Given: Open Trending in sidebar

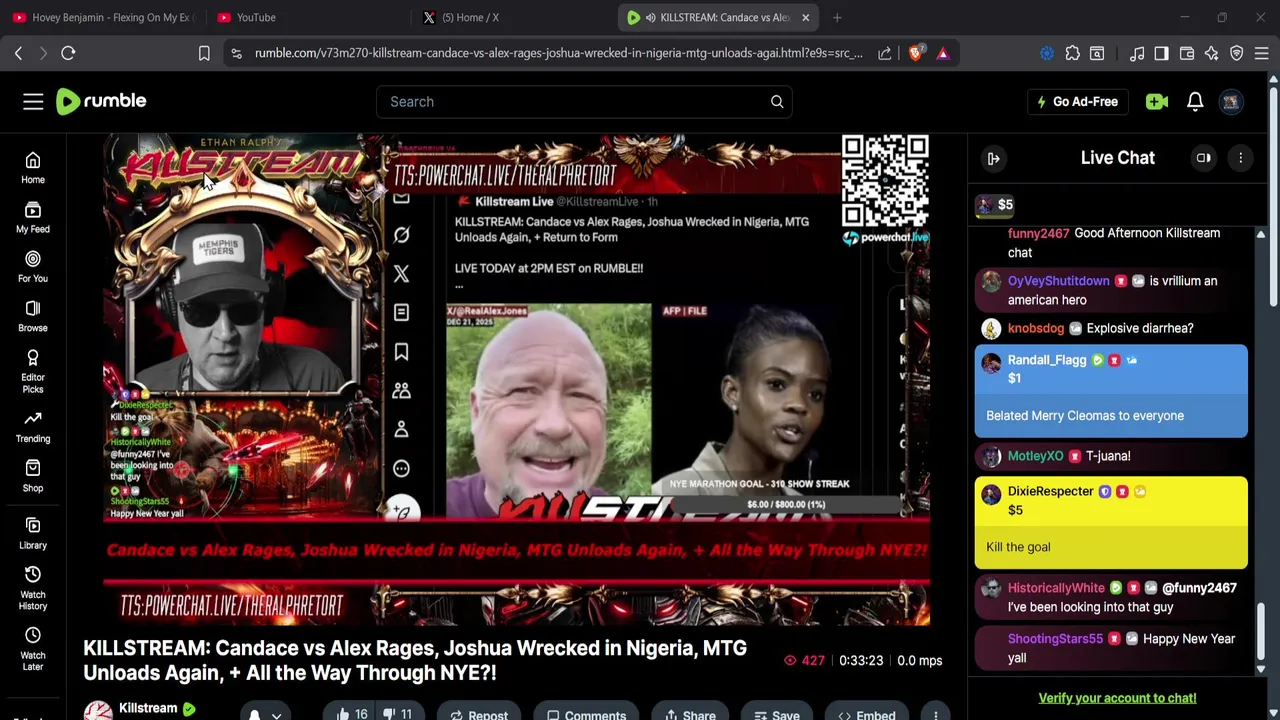Looking at the screenshot, I should point(33,427).
